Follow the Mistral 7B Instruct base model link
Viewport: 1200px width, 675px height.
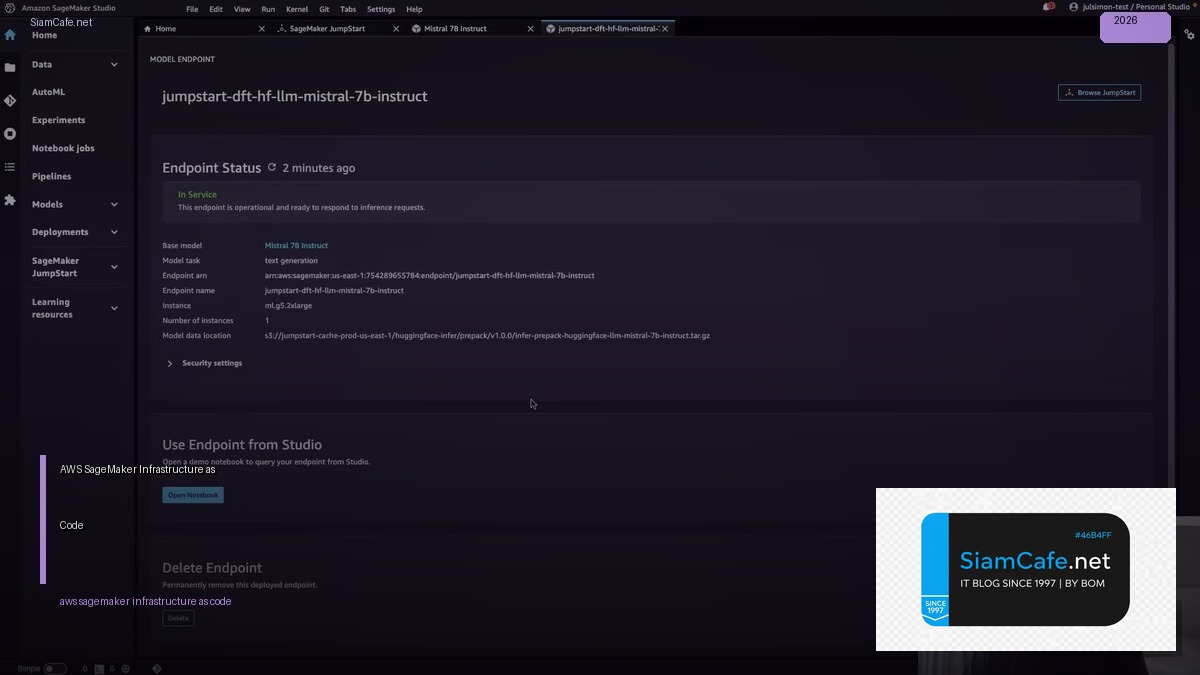(x=296, y=245)
